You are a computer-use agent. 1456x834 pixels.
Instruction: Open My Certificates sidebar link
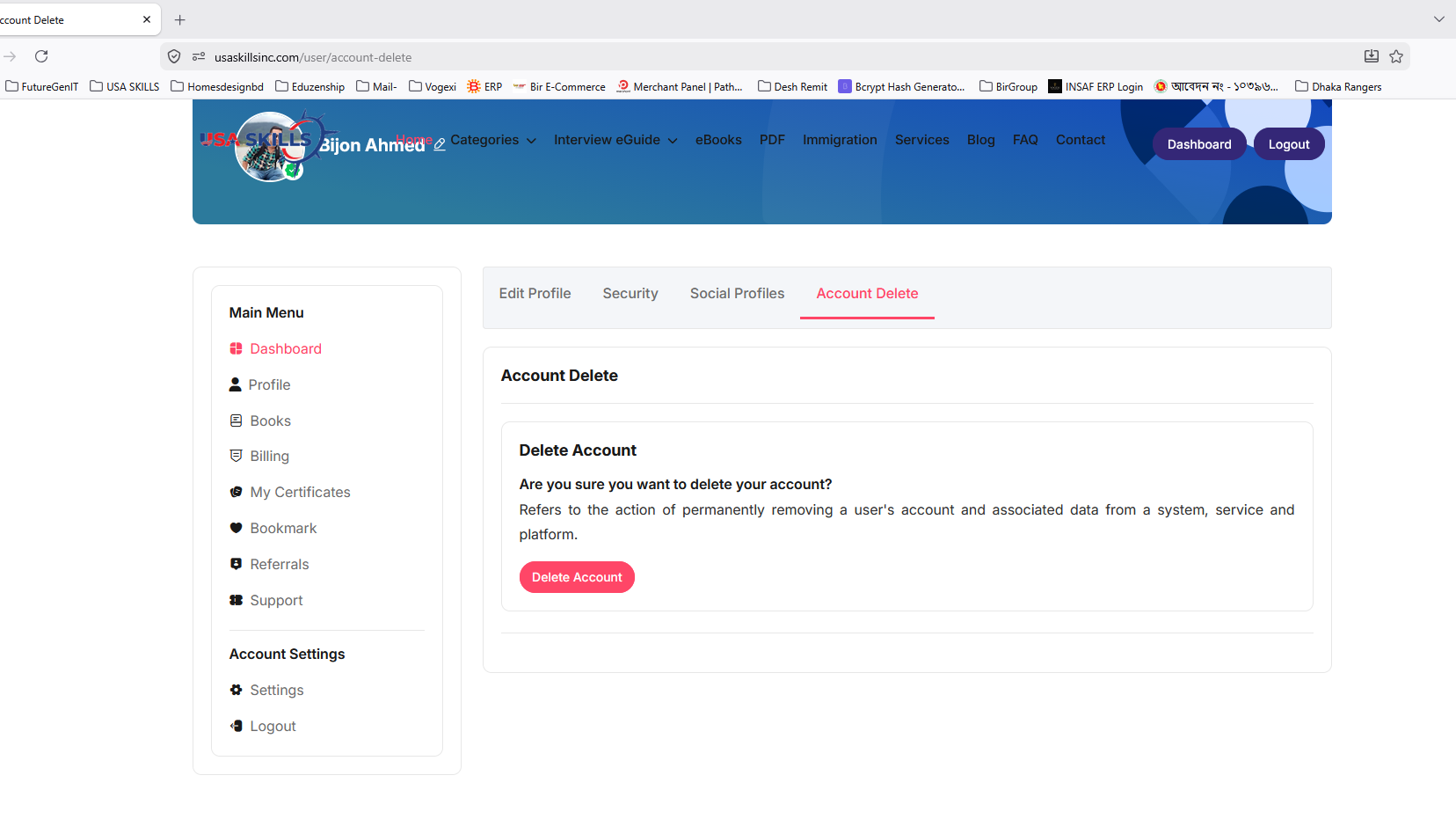click(x=300, y=492)
